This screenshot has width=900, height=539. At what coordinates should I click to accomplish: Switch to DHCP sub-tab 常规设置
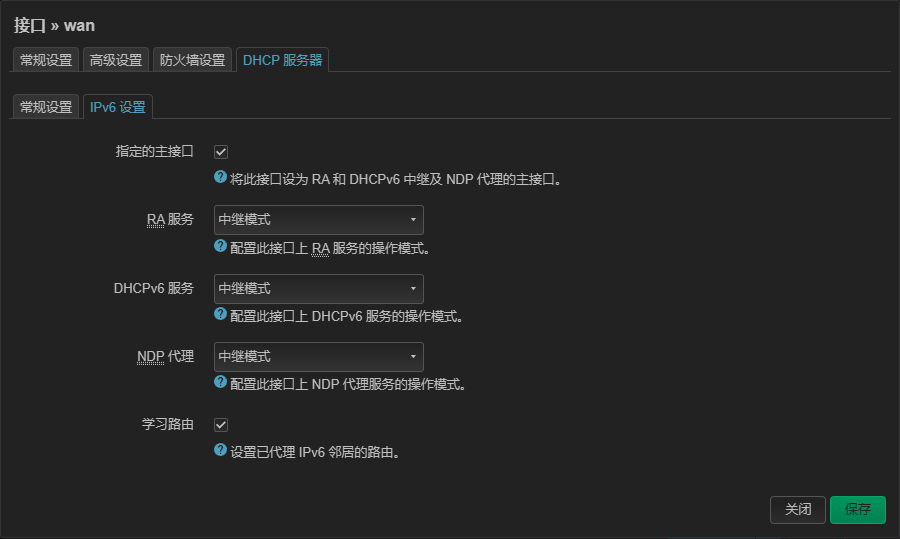tap(46, 107)
